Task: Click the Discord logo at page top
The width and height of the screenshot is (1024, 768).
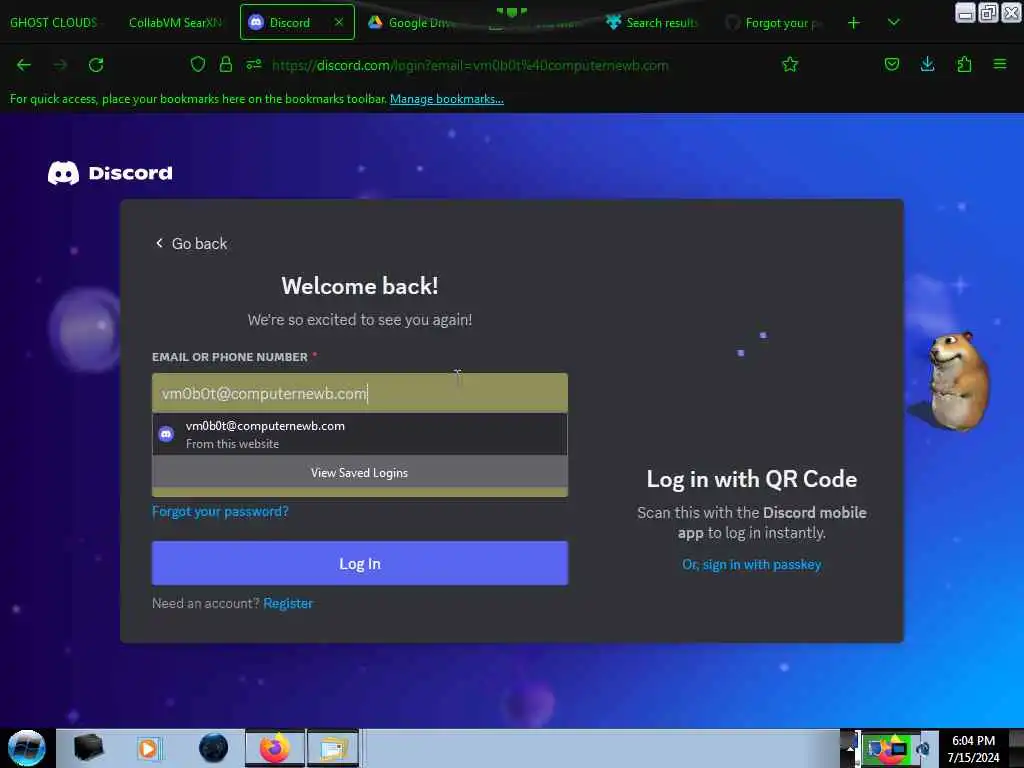Action: click(x=110, y=173)
